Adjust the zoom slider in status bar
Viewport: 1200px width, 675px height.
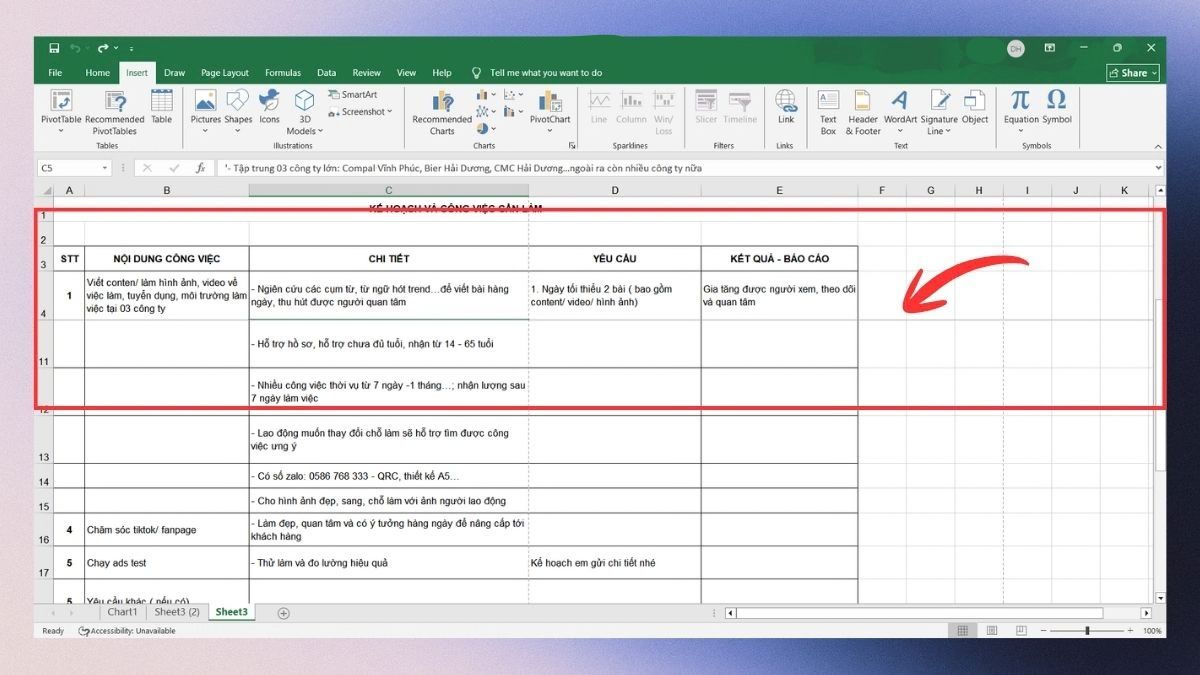[1087, 631]
